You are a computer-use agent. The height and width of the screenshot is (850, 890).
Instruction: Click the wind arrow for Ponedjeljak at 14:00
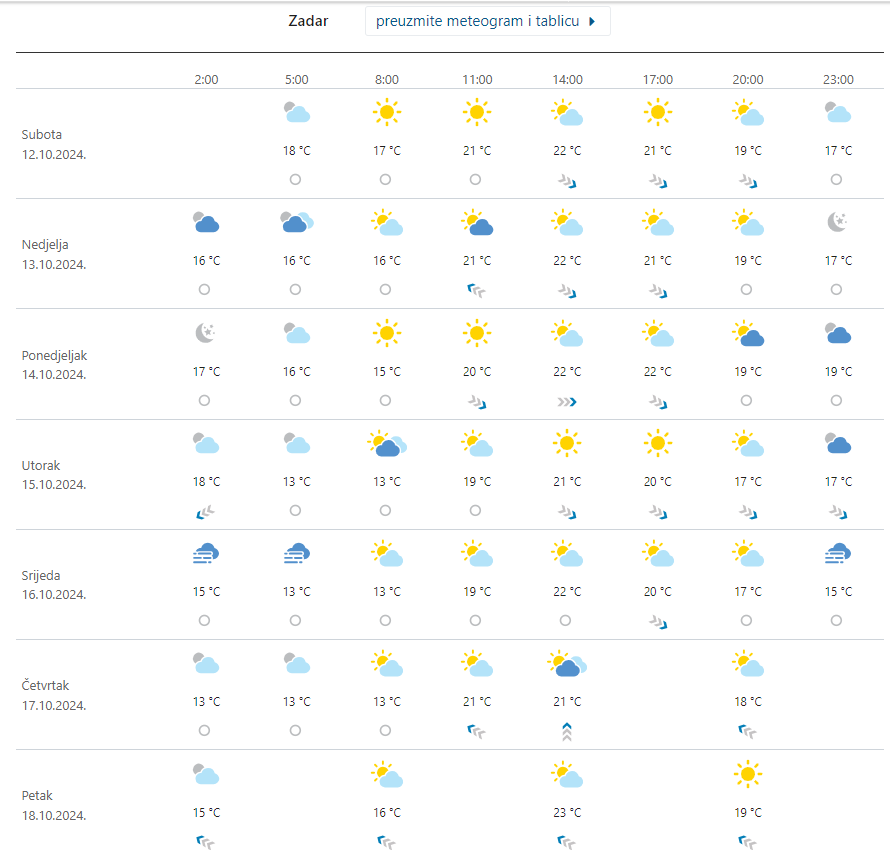(x=567, y=401)
